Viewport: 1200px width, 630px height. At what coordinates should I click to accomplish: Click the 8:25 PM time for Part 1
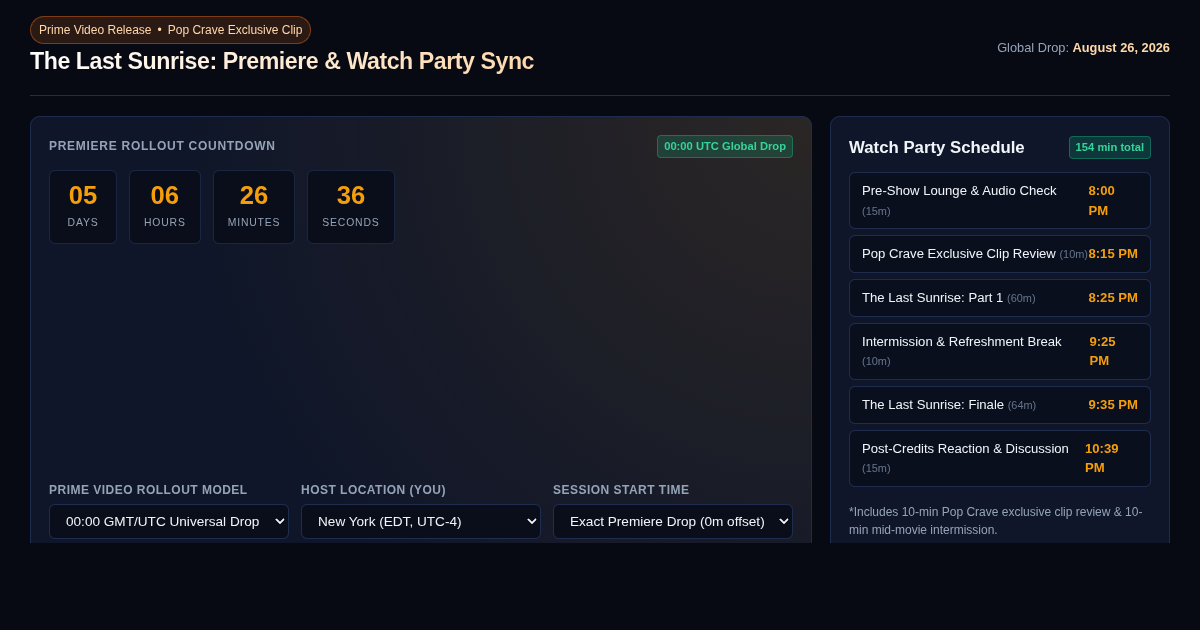pyautogui.click(x=1113, y=298)
